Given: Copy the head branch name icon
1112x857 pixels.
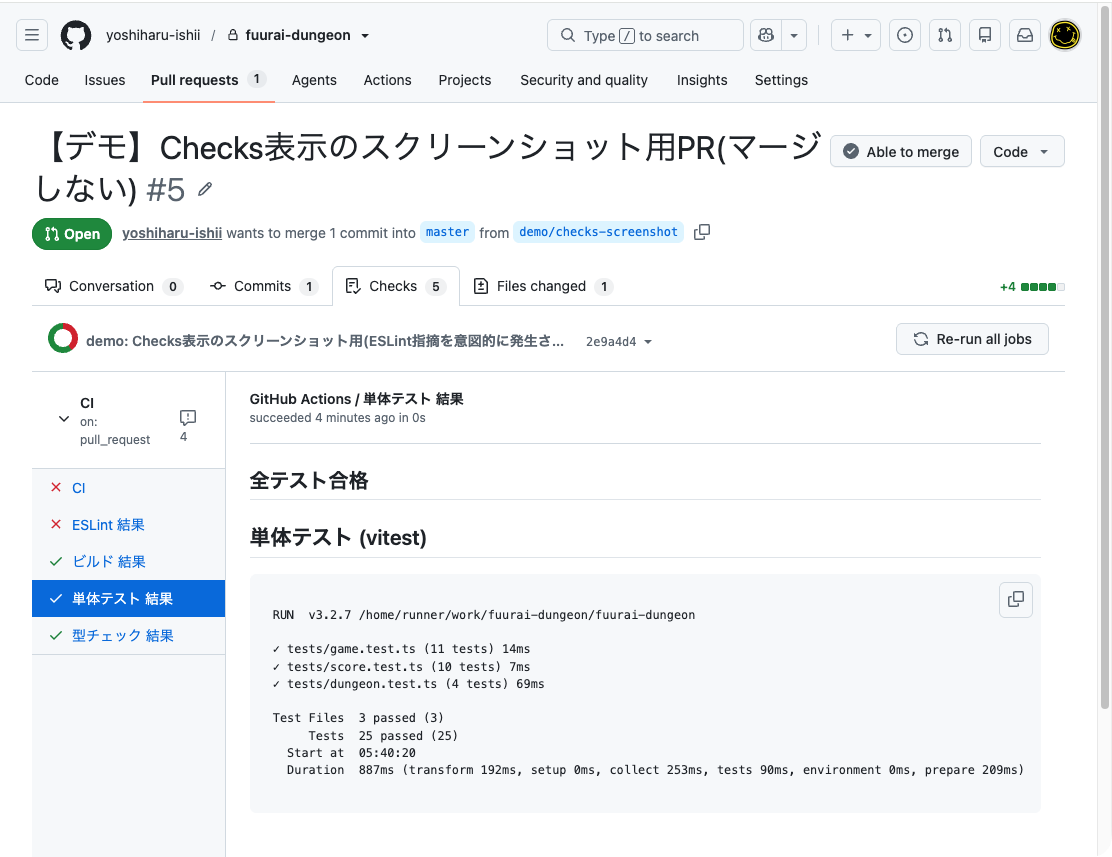Looking at the screenshot, I should (x=701, y=232).
